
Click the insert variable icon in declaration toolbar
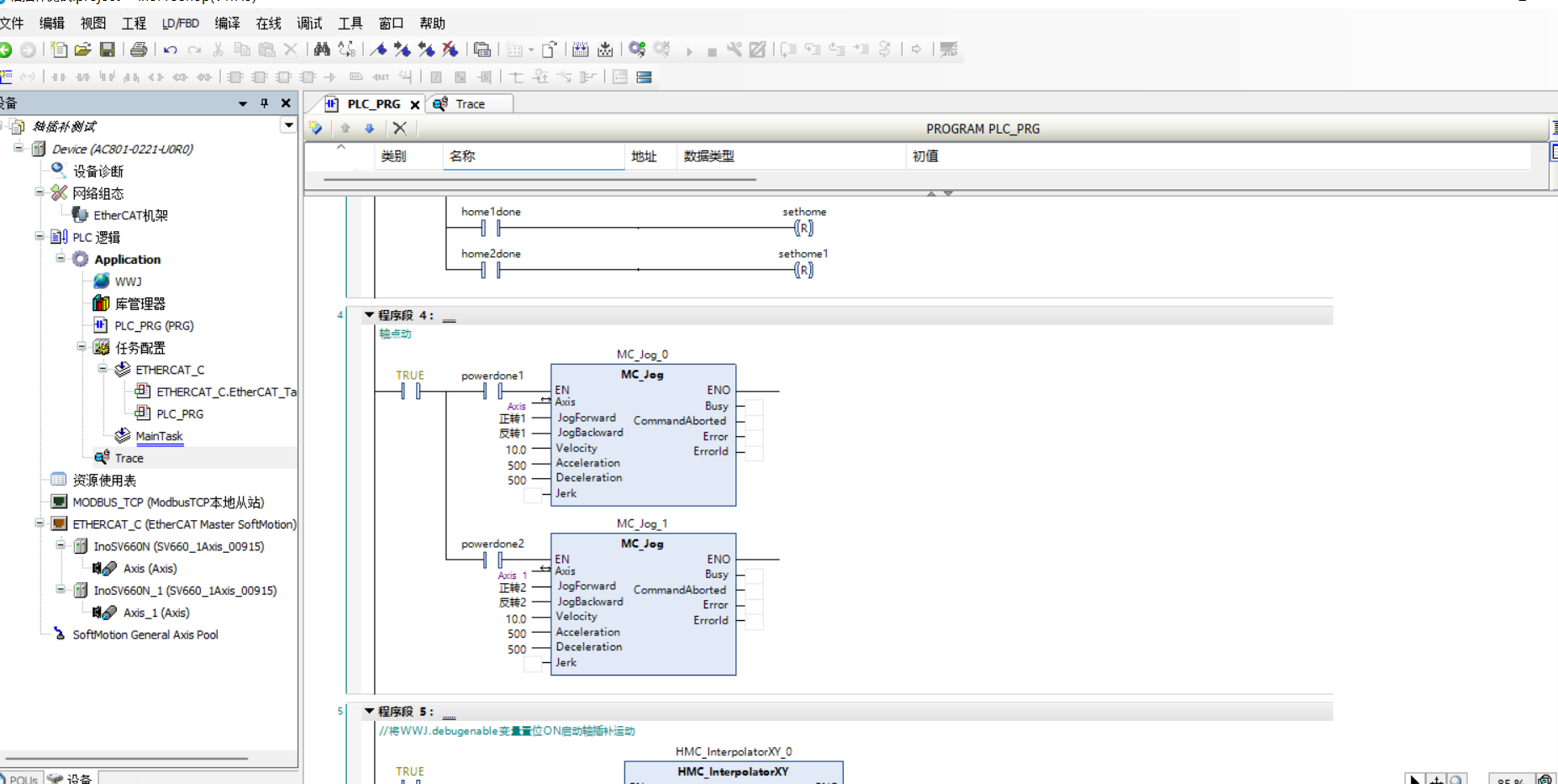tap(316, 128)
